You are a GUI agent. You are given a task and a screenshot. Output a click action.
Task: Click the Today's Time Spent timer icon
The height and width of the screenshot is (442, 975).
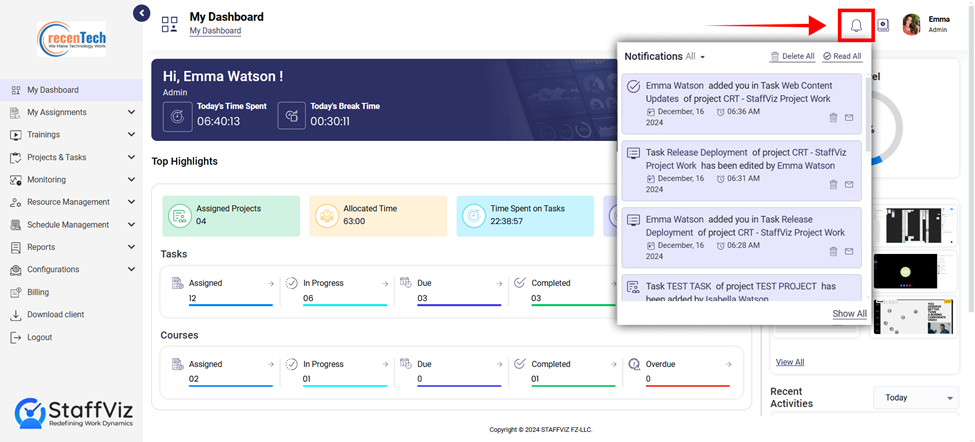pyautogui.click(x=177, y=116)
